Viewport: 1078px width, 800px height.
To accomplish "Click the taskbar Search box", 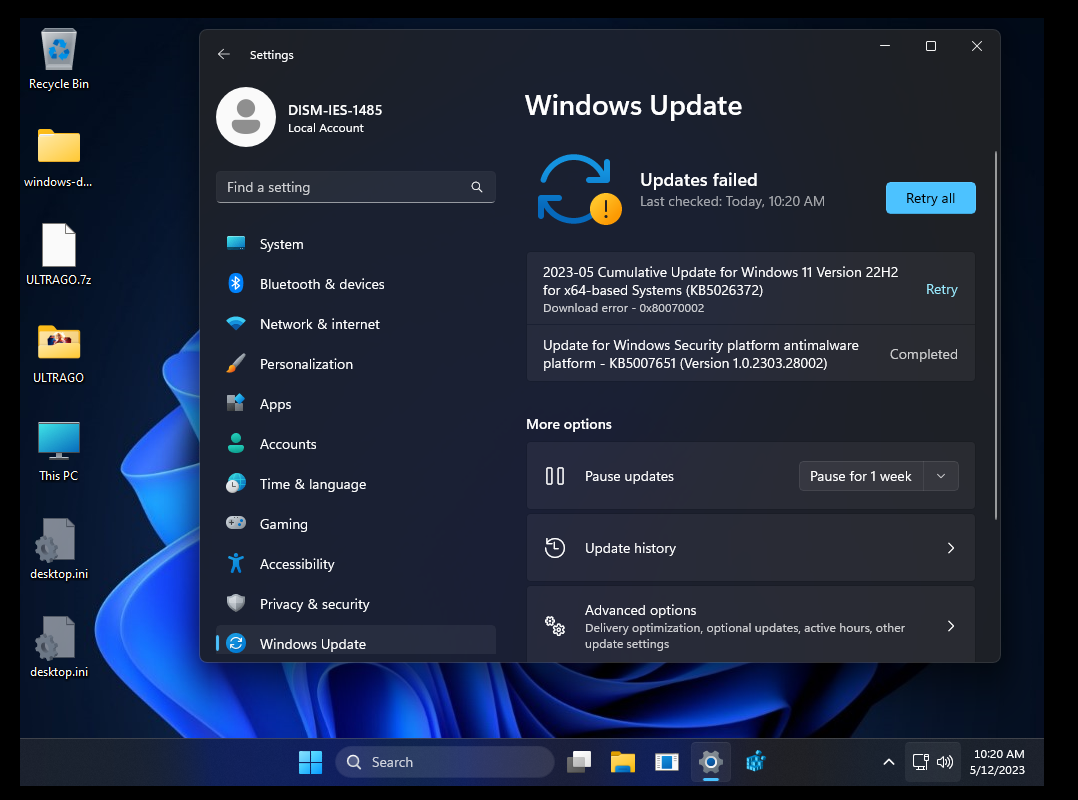I will tap(445, 762).
